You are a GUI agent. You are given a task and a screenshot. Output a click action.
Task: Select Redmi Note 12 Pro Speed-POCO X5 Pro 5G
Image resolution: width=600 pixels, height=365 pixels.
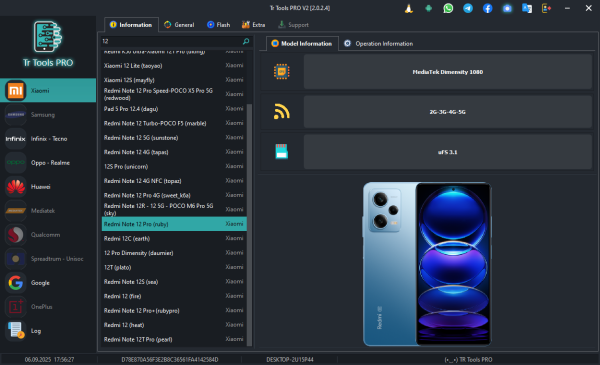click(x=174, y=94)
